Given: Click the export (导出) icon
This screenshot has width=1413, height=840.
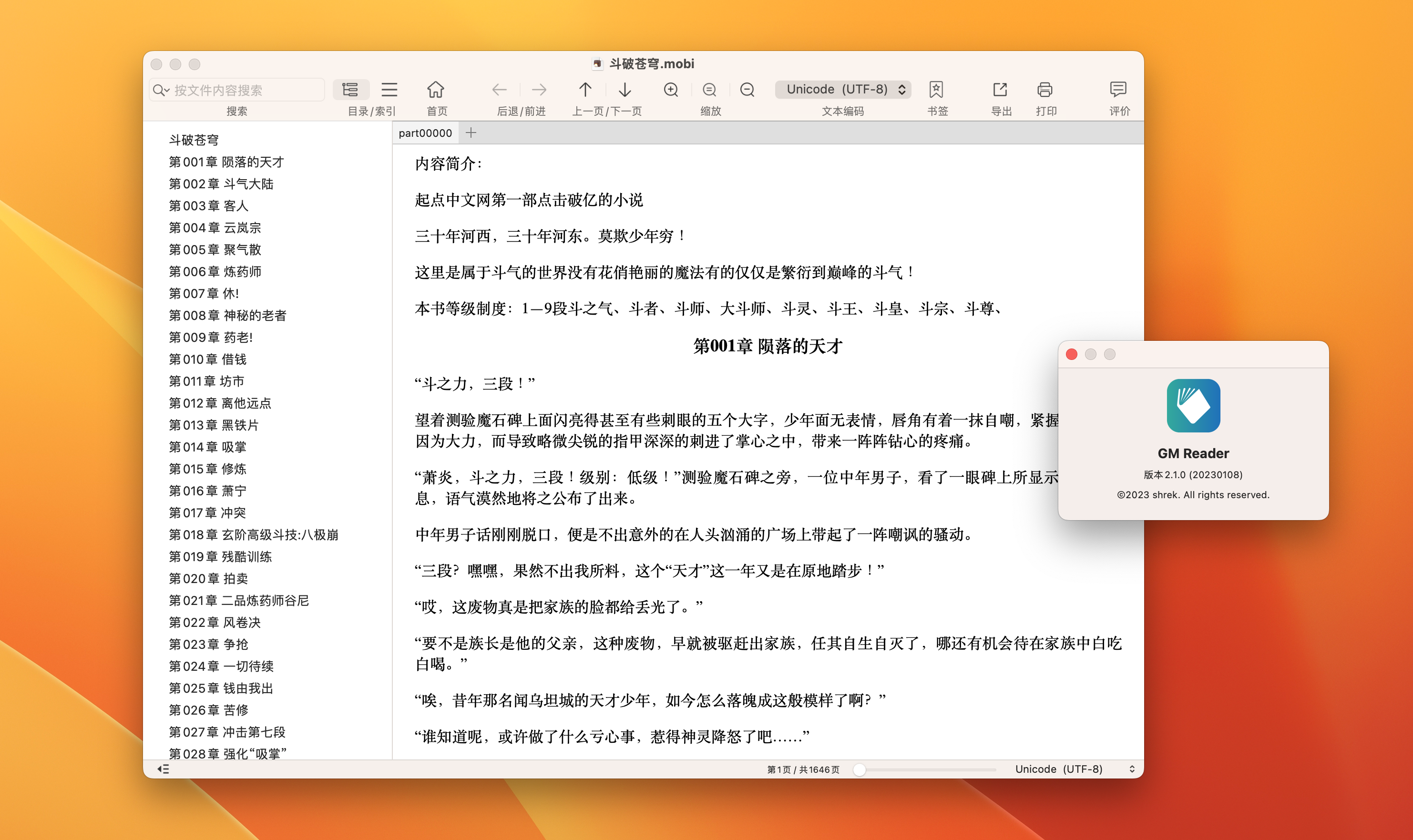Looking at the screenshot, I should tap(1000, 90).
